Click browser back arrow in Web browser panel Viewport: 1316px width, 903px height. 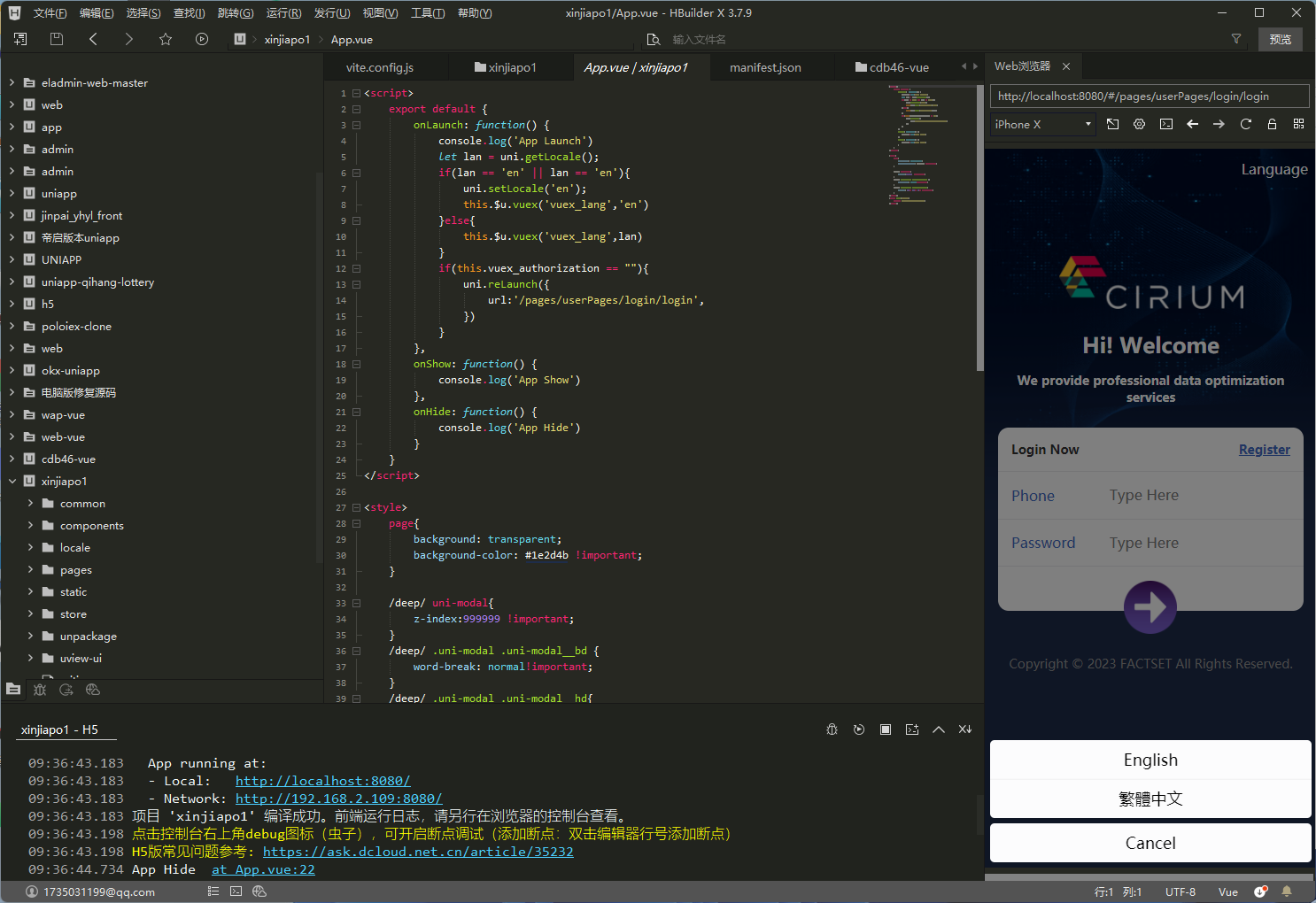tap(1193, 124)
